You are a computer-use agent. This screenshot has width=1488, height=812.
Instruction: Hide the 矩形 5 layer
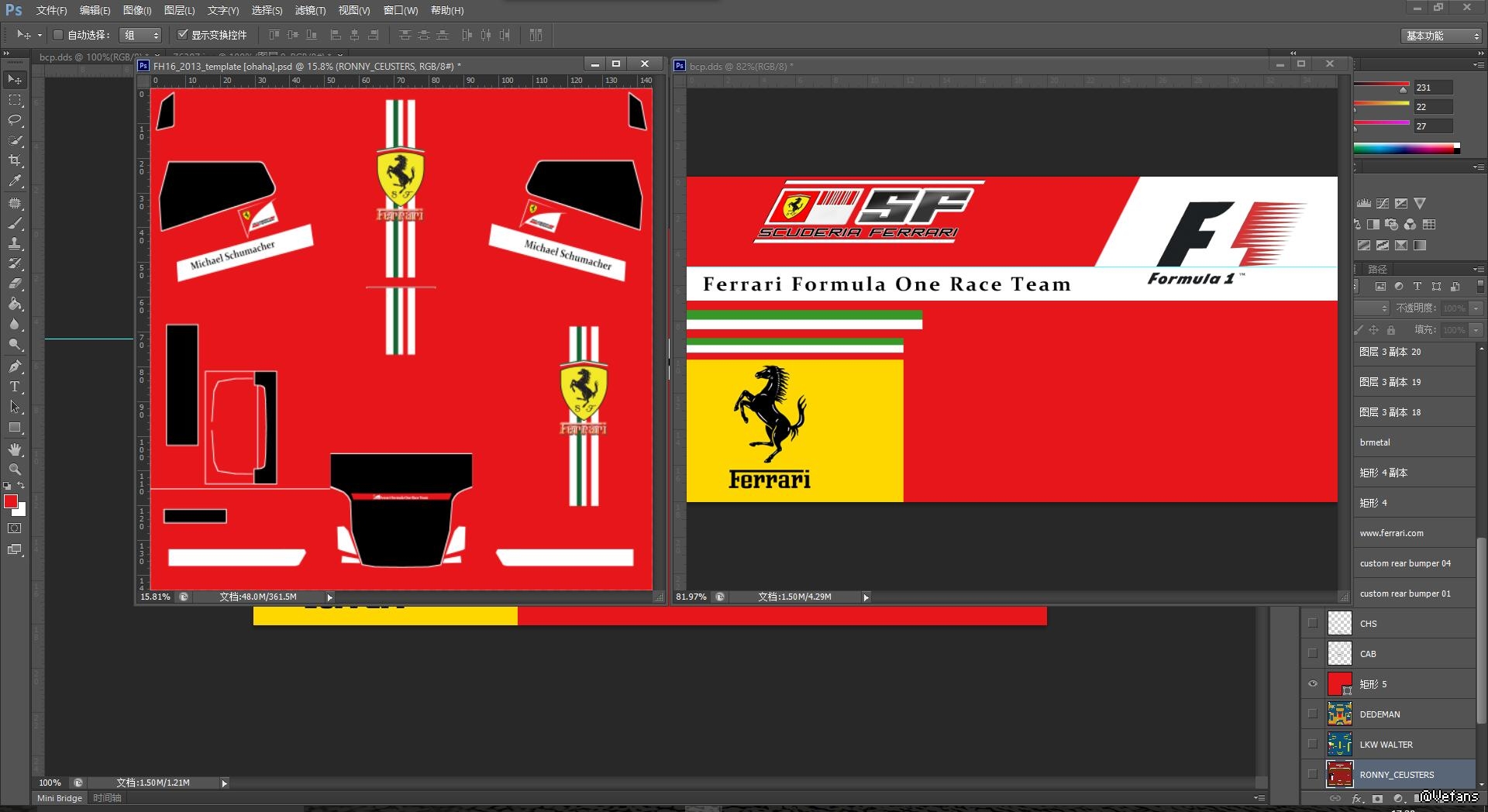[1312, 684]
